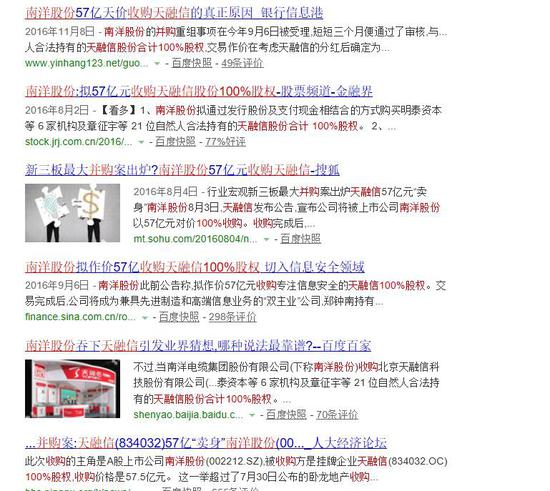
Task: Click the finance.sina.com.cn green URL
Action: click(x=80, y=317)
